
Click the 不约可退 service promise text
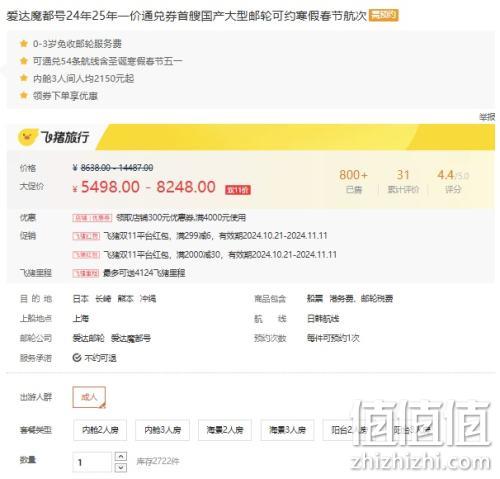(100, 358)
